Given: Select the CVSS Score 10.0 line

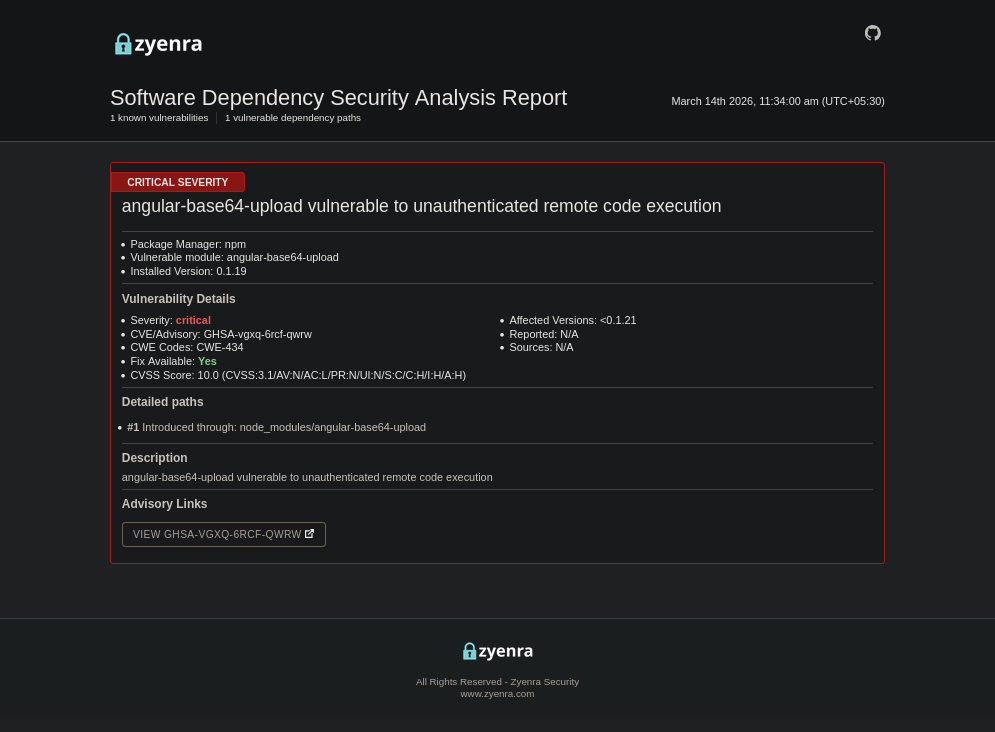Looking at the screenshot, I should tap(298, 376).
